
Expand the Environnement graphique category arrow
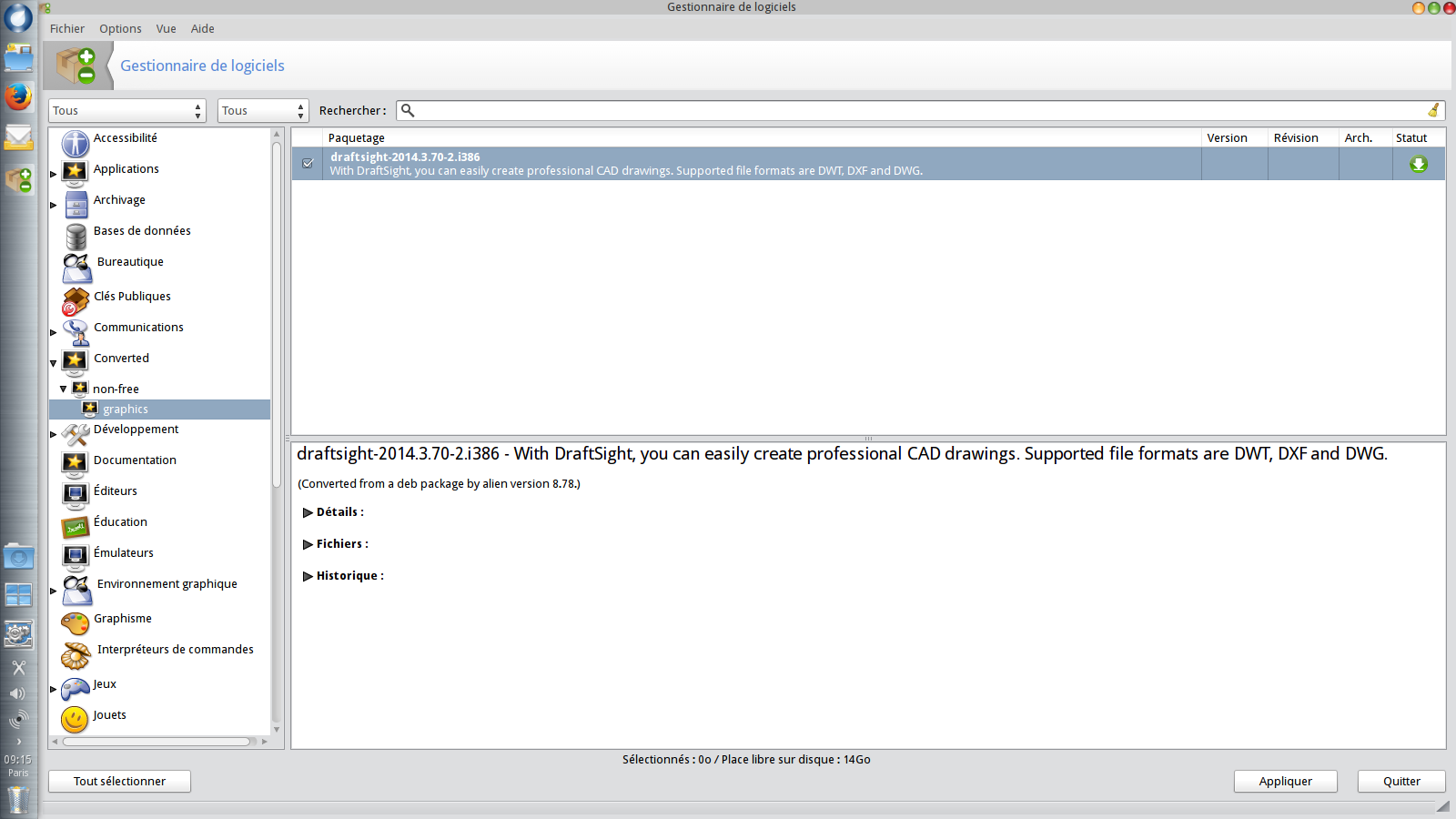pos(54,591)
